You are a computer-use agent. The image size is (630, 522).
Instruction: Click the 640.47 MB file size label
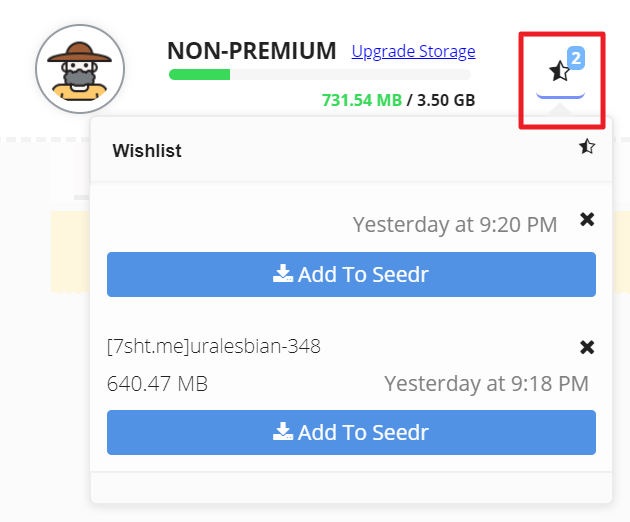157,383
